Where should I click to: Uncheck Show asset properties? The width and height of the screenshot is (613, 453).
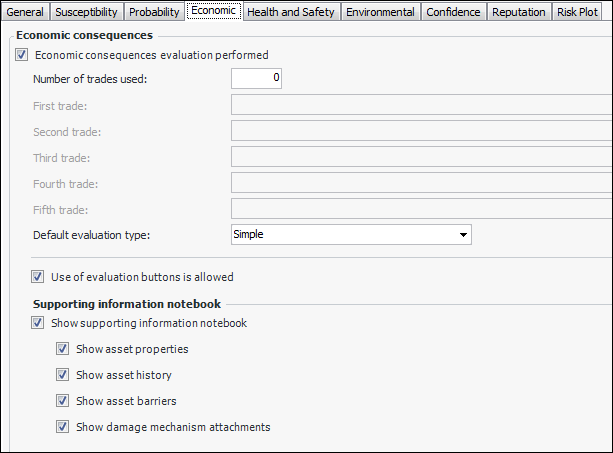[64, 349]
